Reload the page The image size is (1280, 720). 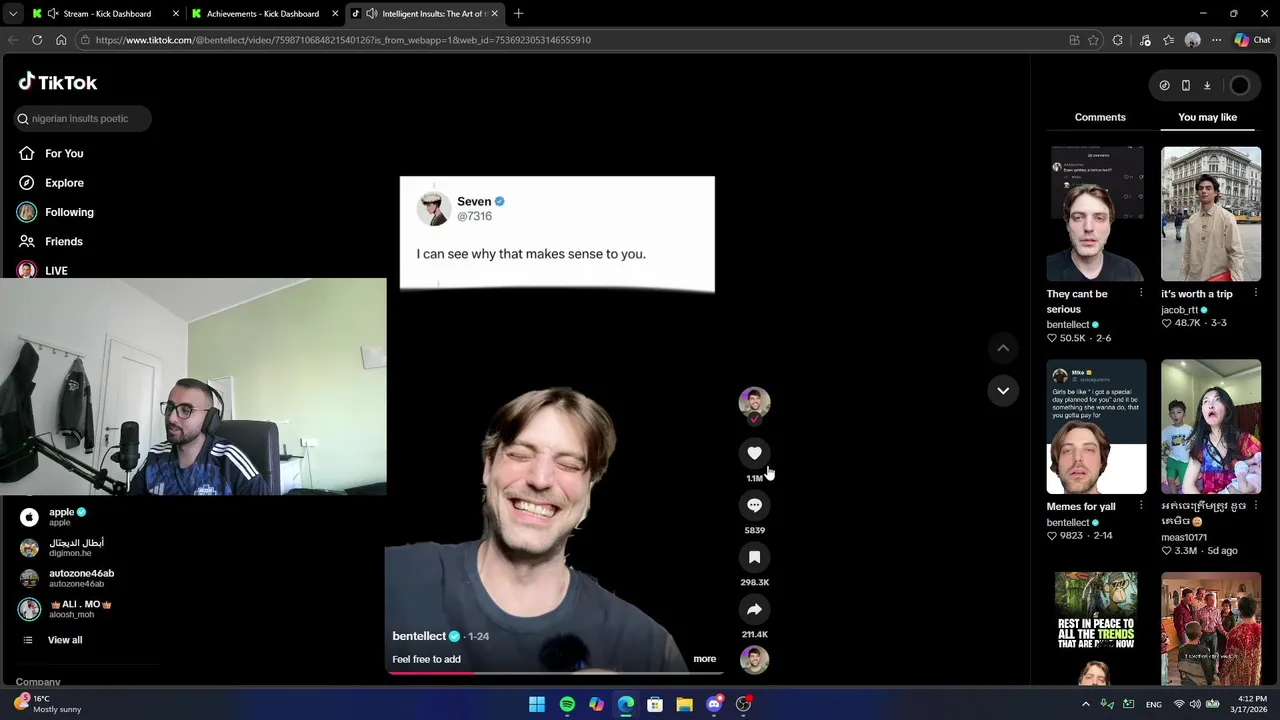[37, 40]
